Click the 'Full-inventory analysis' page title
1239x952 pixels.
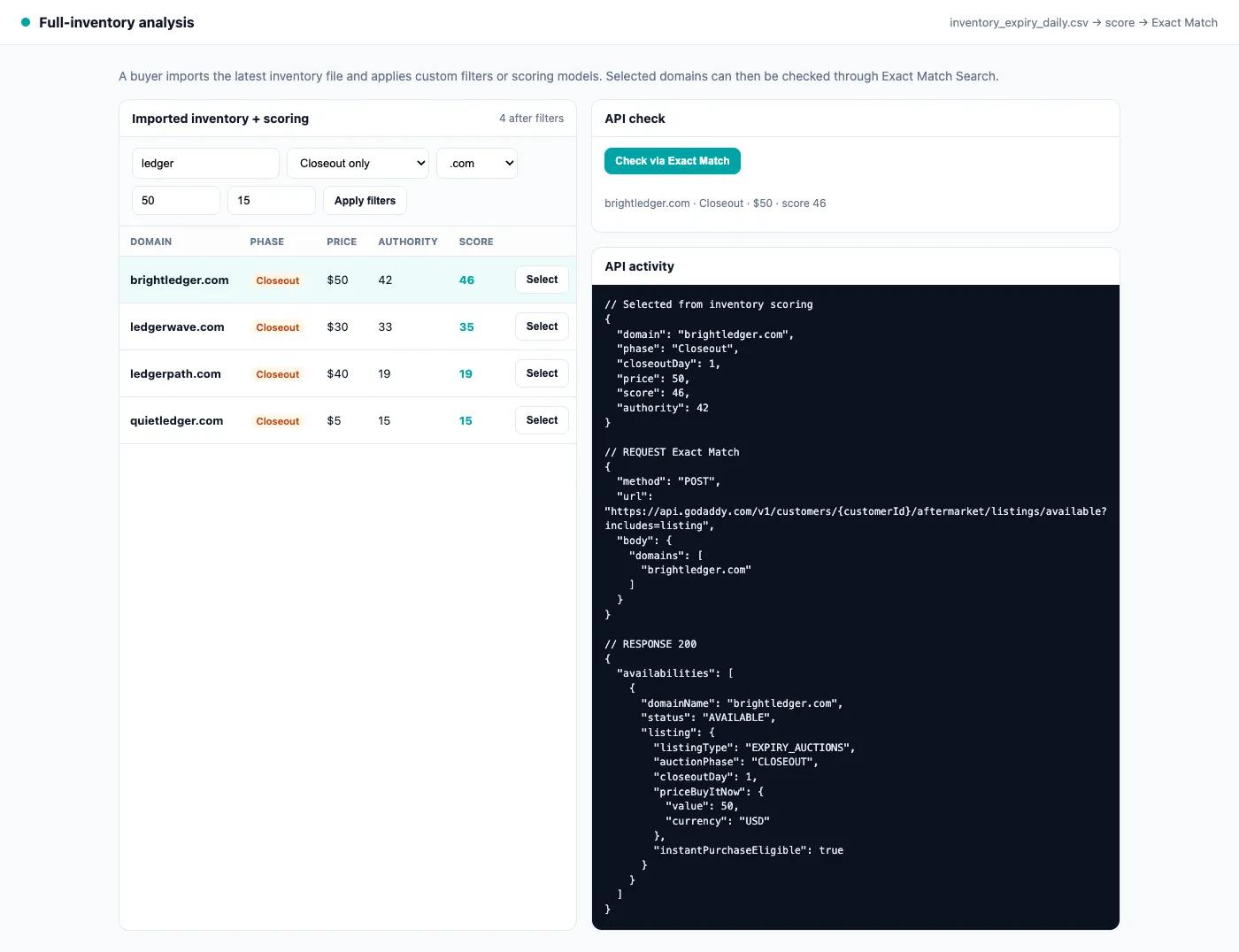point(117,23)
